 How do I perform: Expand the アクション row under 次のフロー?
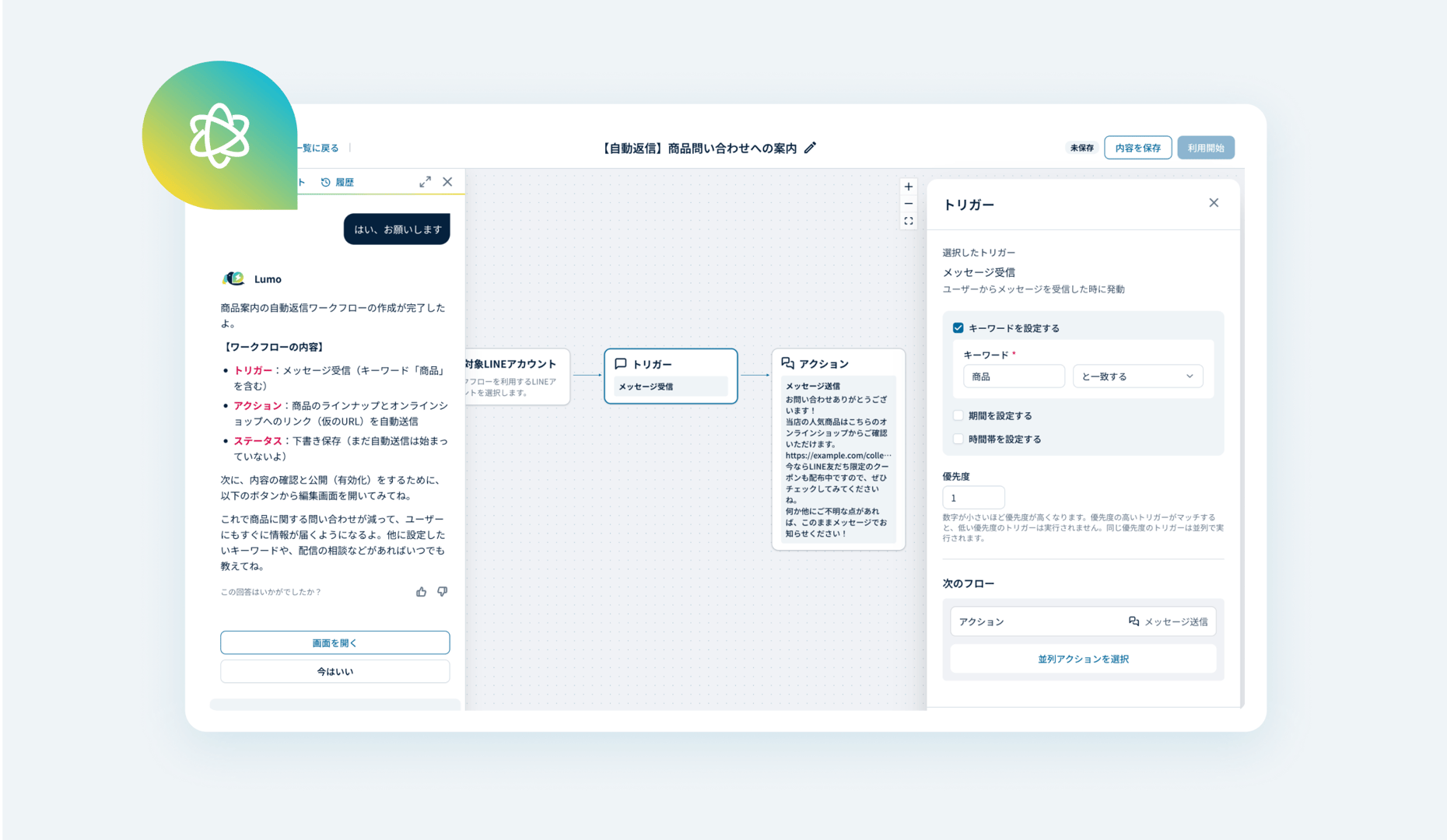(x=1083, y=621)
